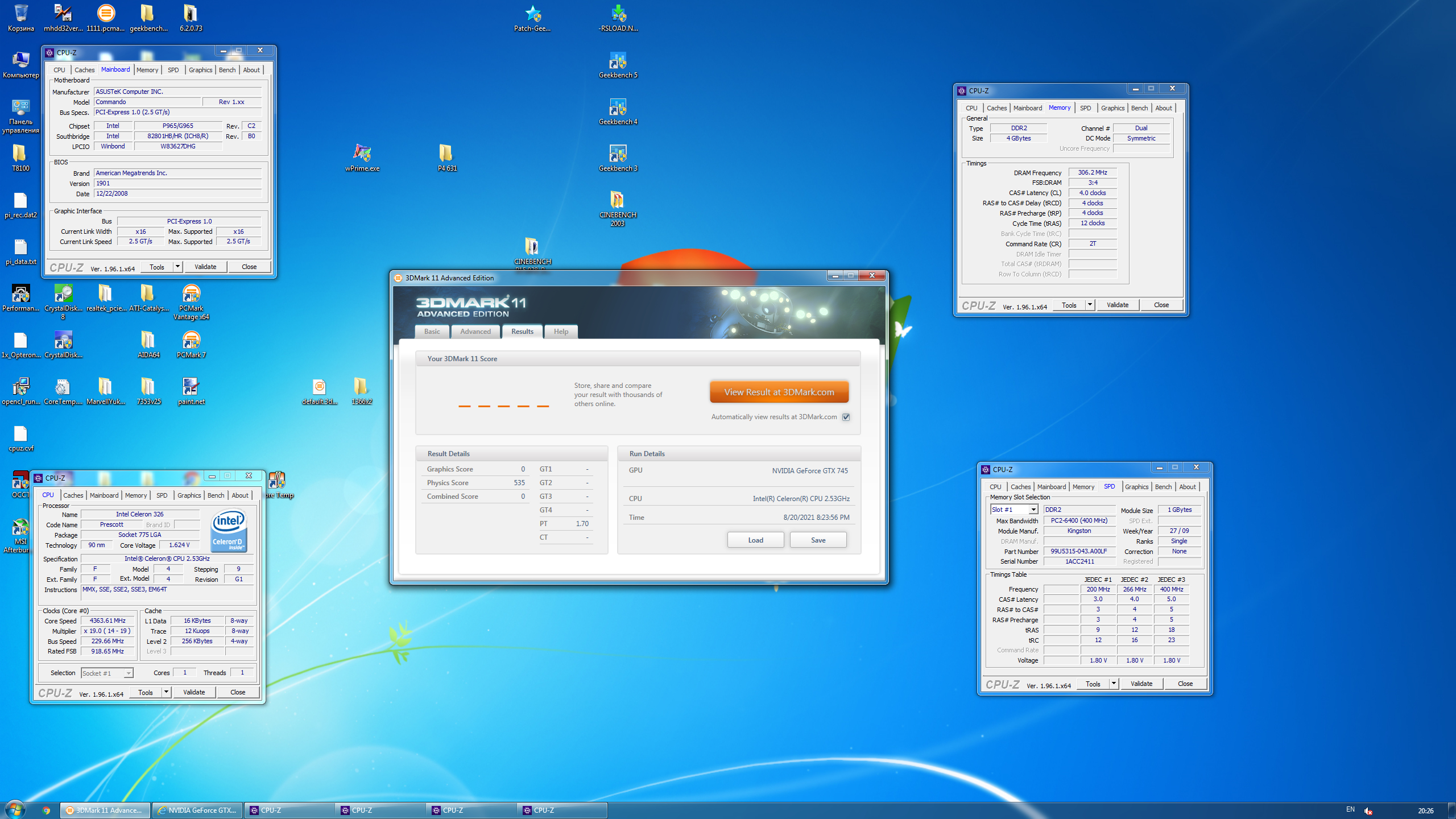The image size is (1456, 819).
Task: Toggle automatically view results at 3DMark.com checkbox
Action: click(846, 417)
